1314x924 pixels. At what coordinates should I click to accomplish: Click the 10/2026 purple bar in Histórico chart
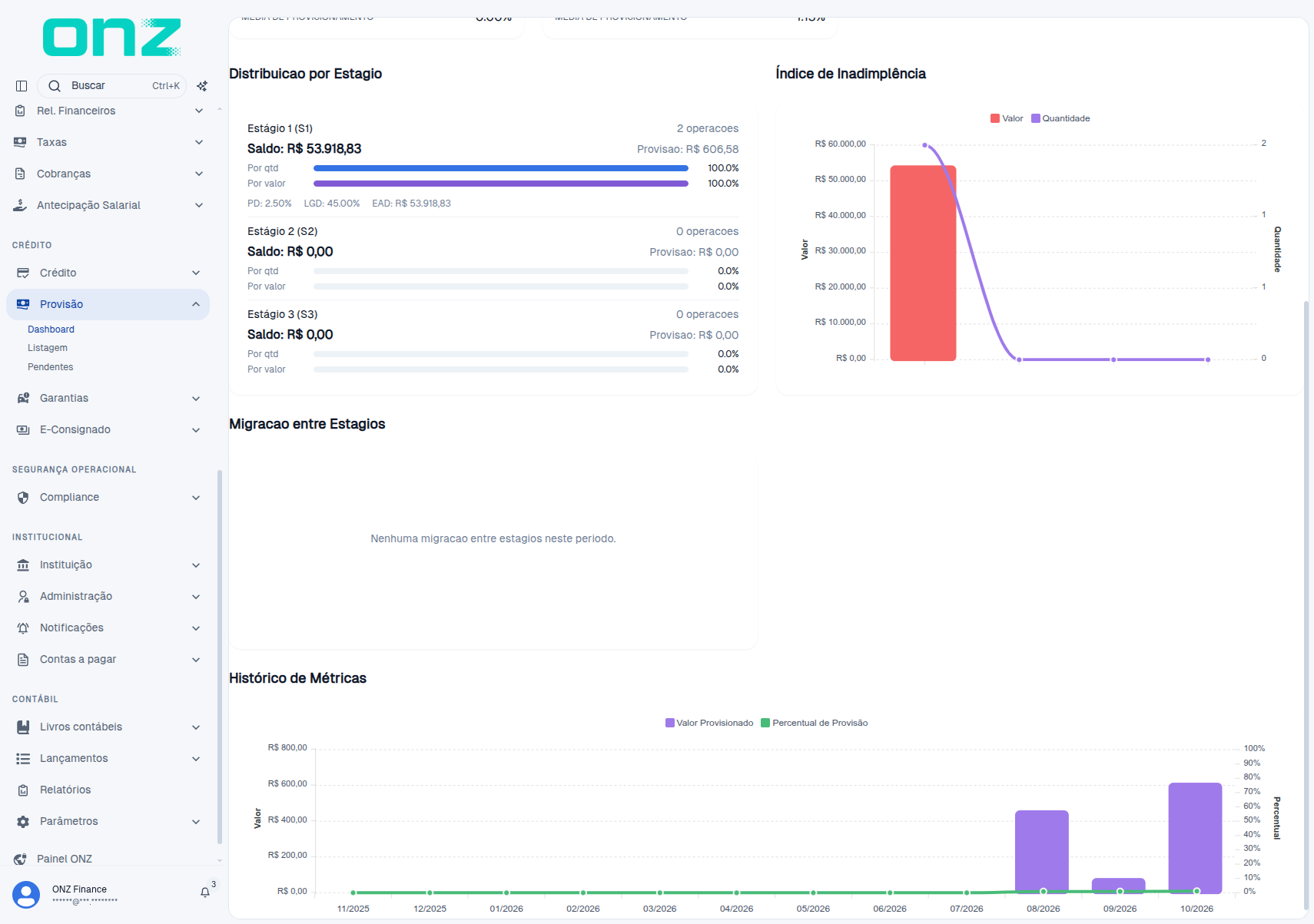pyautogui.click(x=1196, y=837)
